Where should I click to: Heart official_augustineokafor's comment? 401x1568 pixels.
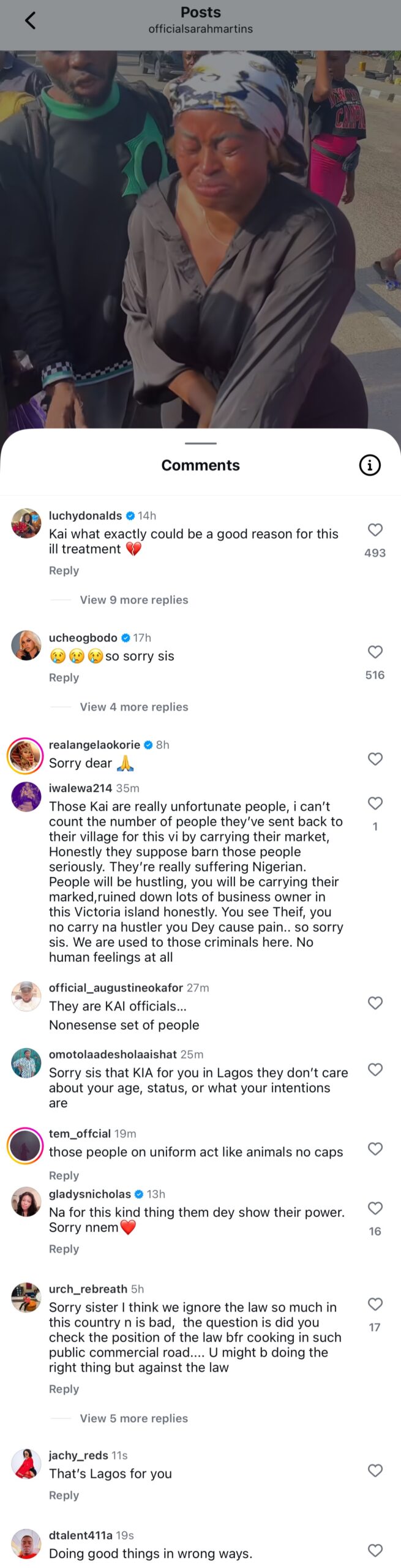(375, 1003)
